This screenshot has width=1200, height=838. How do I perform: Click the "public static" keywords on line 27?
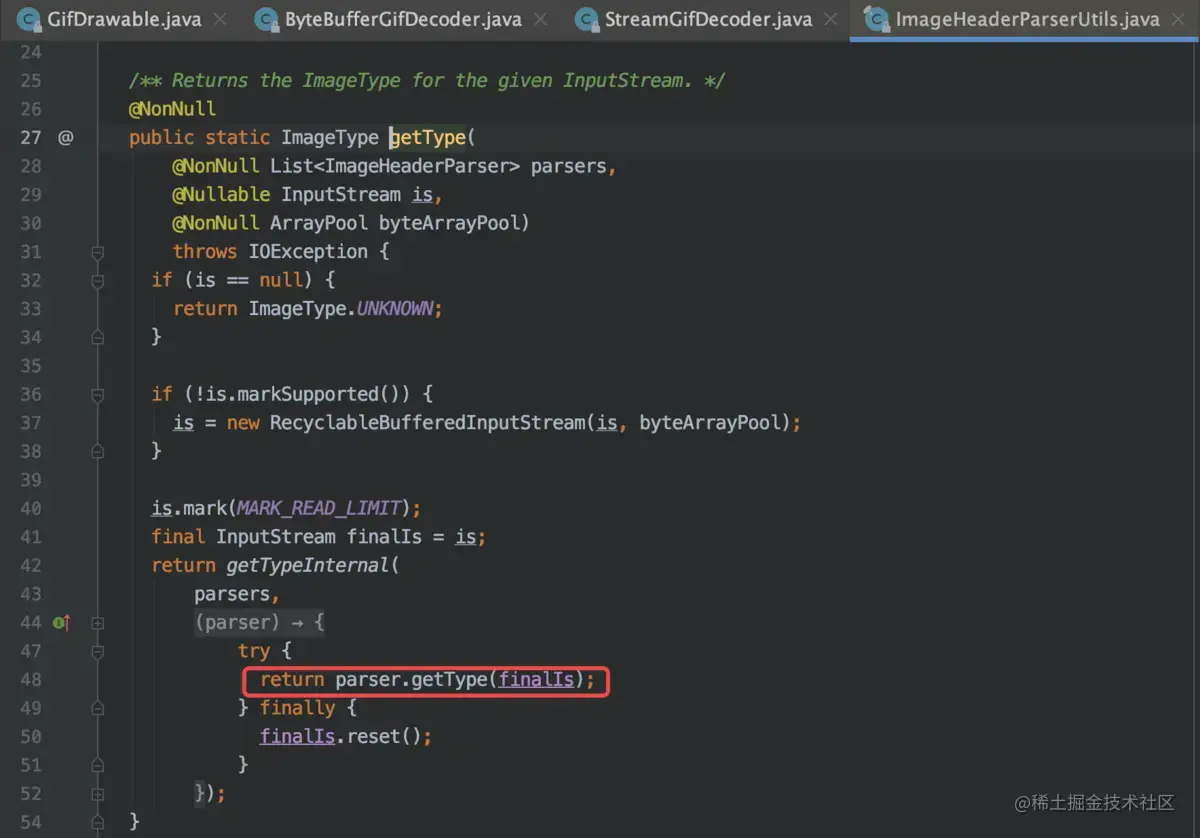point(199,137)
